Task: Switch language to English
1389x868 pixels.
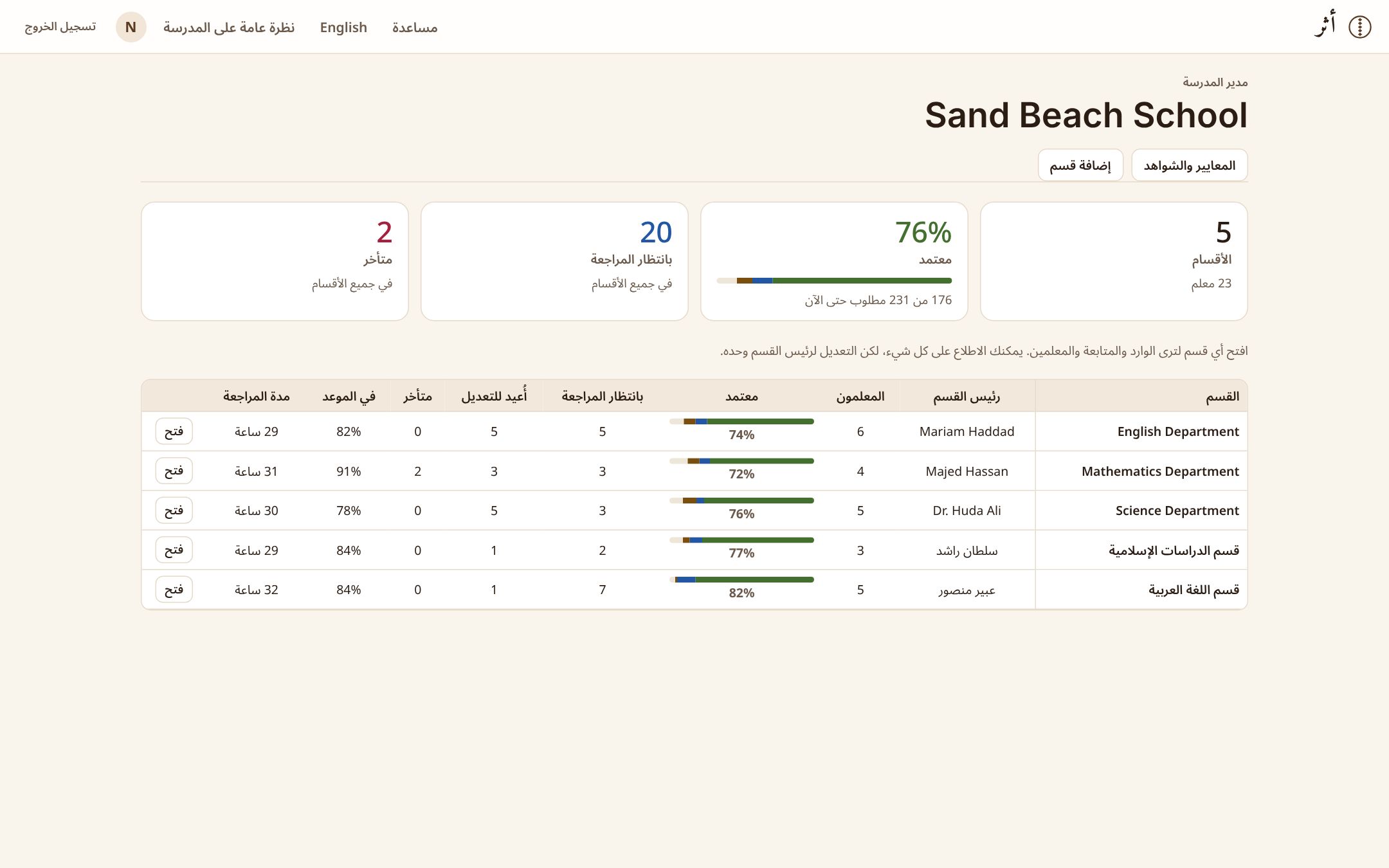Action: [343, 27]
